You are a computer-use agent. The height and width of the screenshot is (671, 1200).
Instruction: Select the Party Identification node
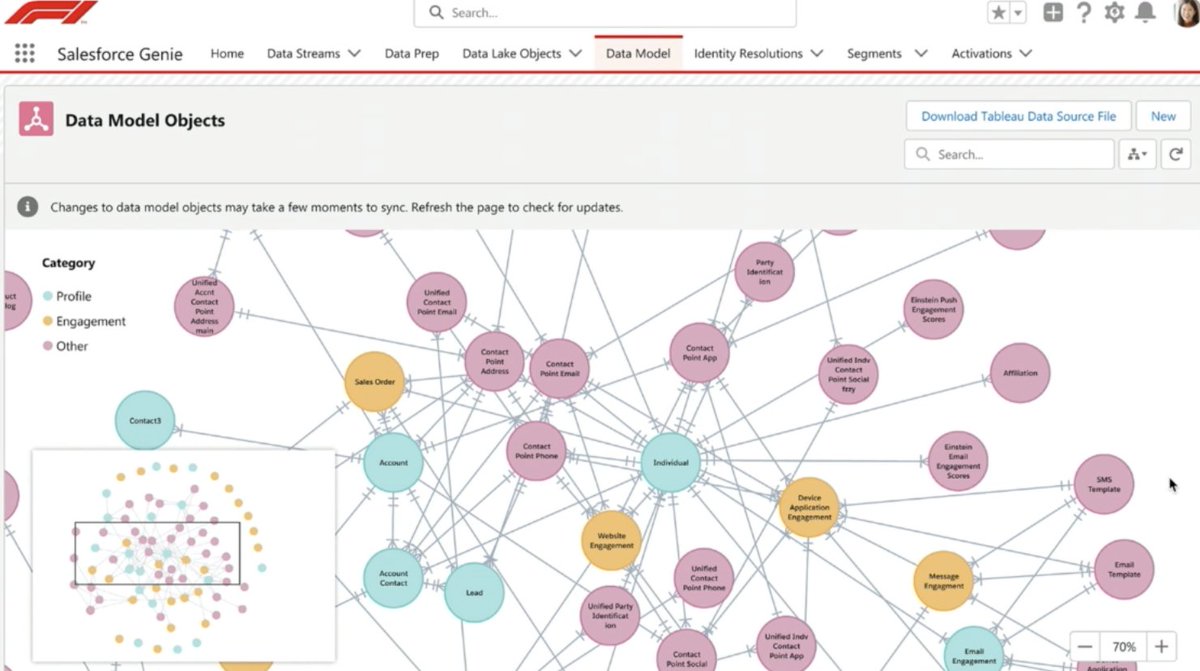[765, 271]
